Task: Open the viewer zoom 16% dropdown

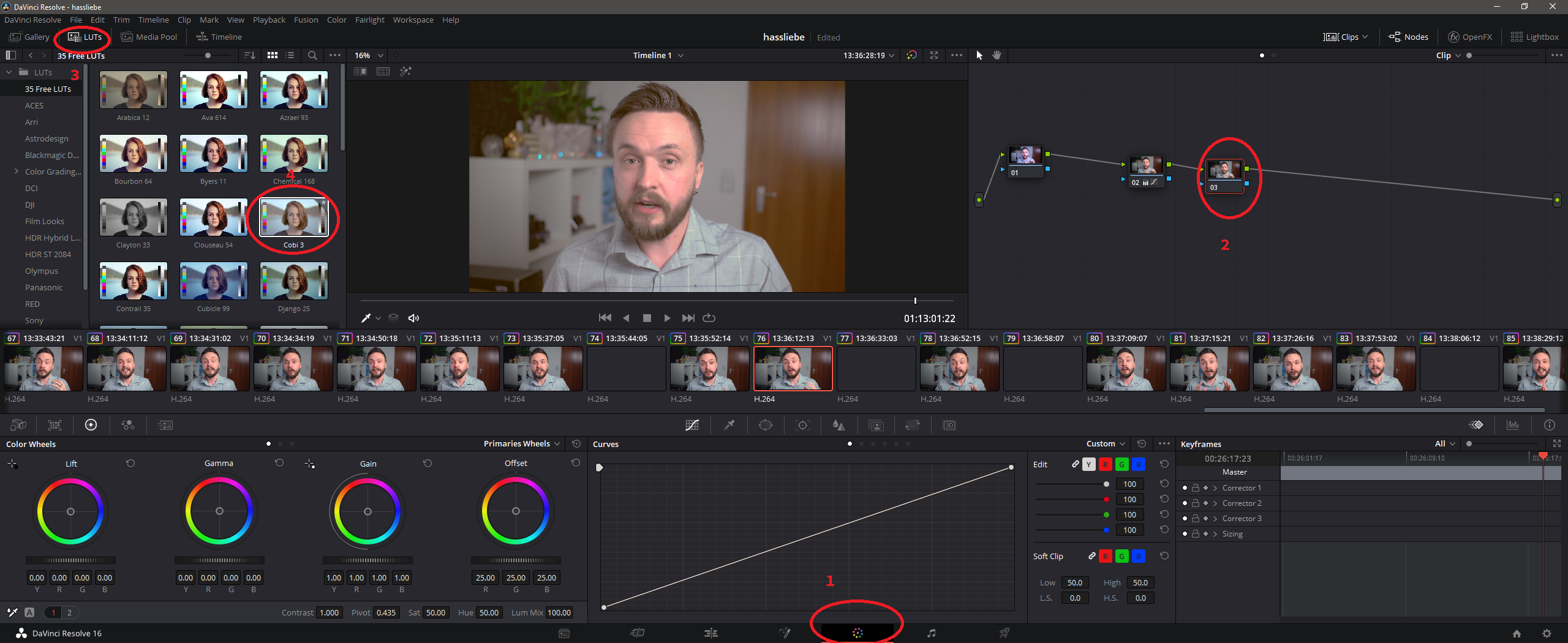Action: pyautogui.click(x=369, y=55)
